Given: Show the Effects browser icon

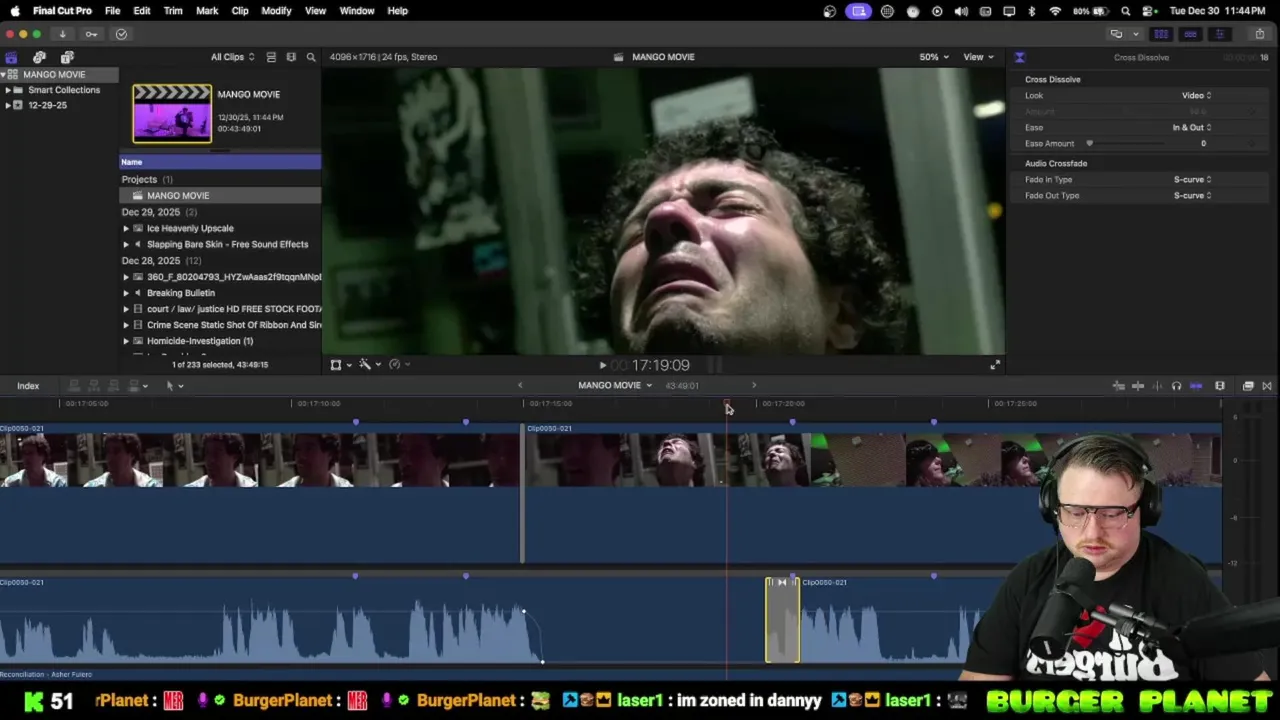Looking at the screenshot, I should pyautogui.click(x=1248, y=386).
